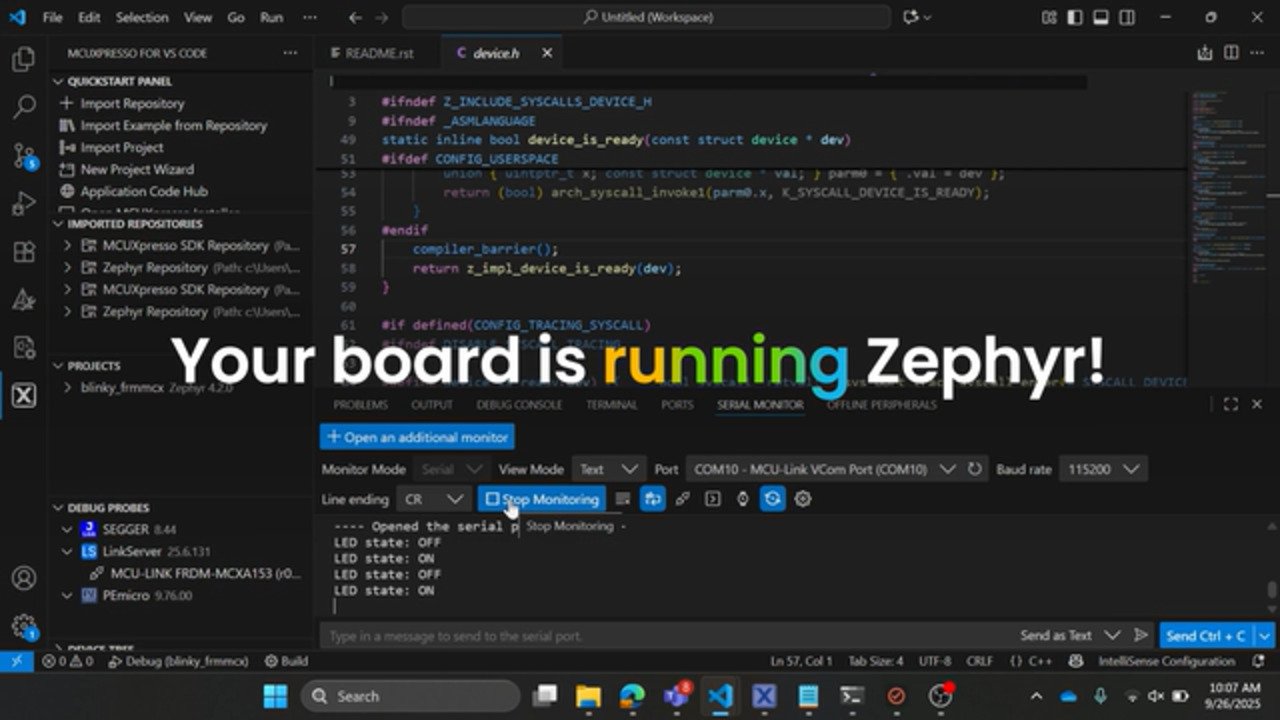The image size is (1280, 720).
Task: Toggle the bottom panel visibility in title bar
Action: click(1101, 17)
